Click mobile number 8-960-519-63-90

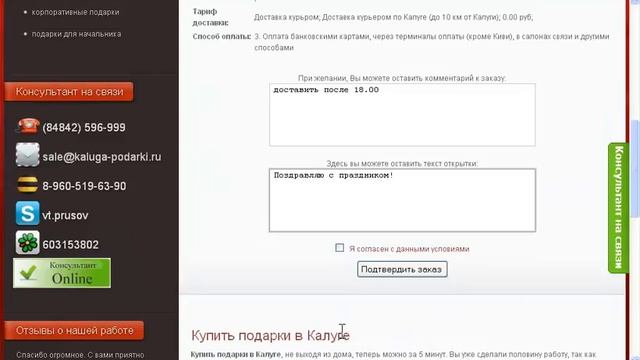(84, 186)
